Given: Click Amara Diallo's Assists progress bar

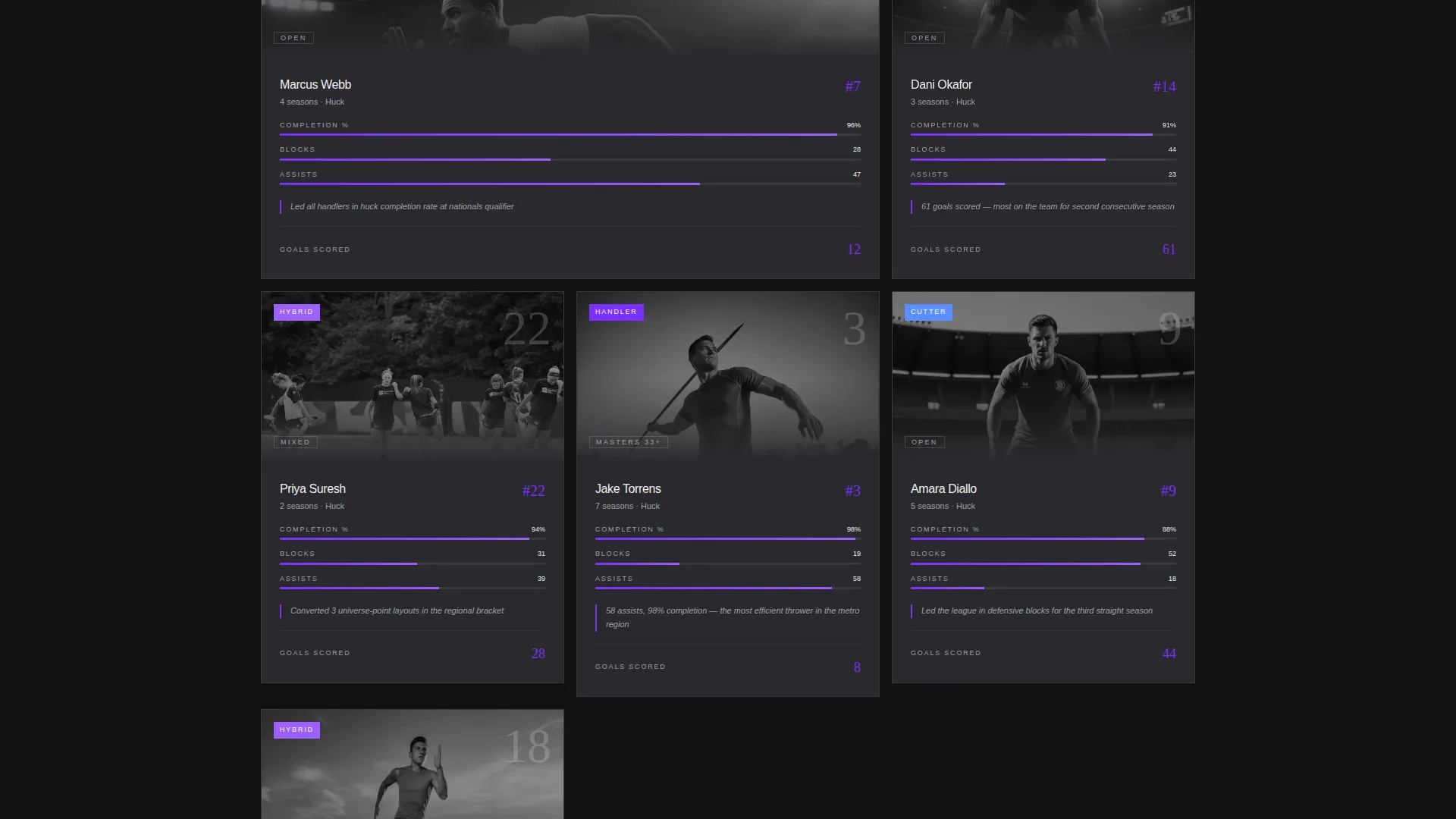Looking at the screenshot, I should tap(1043, 588).
